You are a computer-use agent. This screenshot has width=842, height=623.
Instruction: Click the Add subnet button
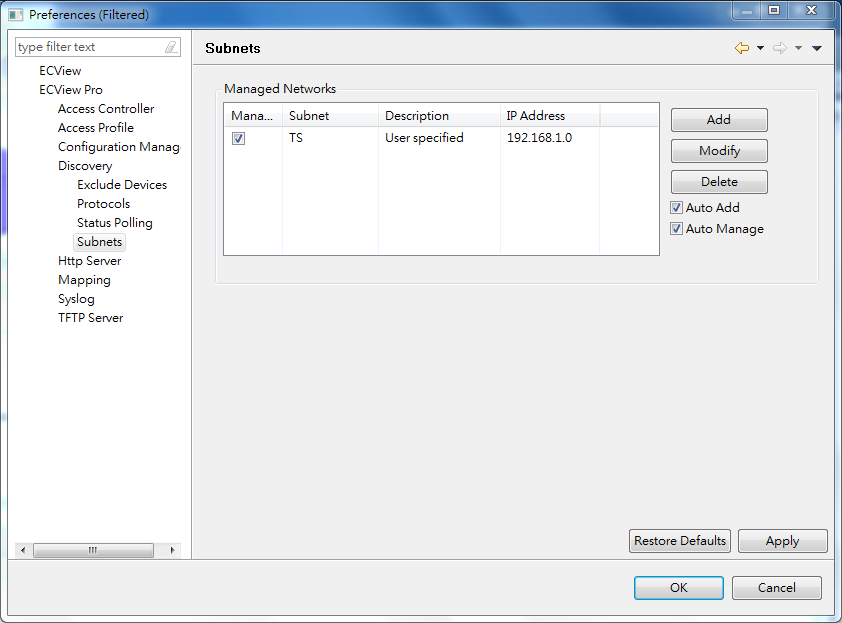(x=719, y=120)
